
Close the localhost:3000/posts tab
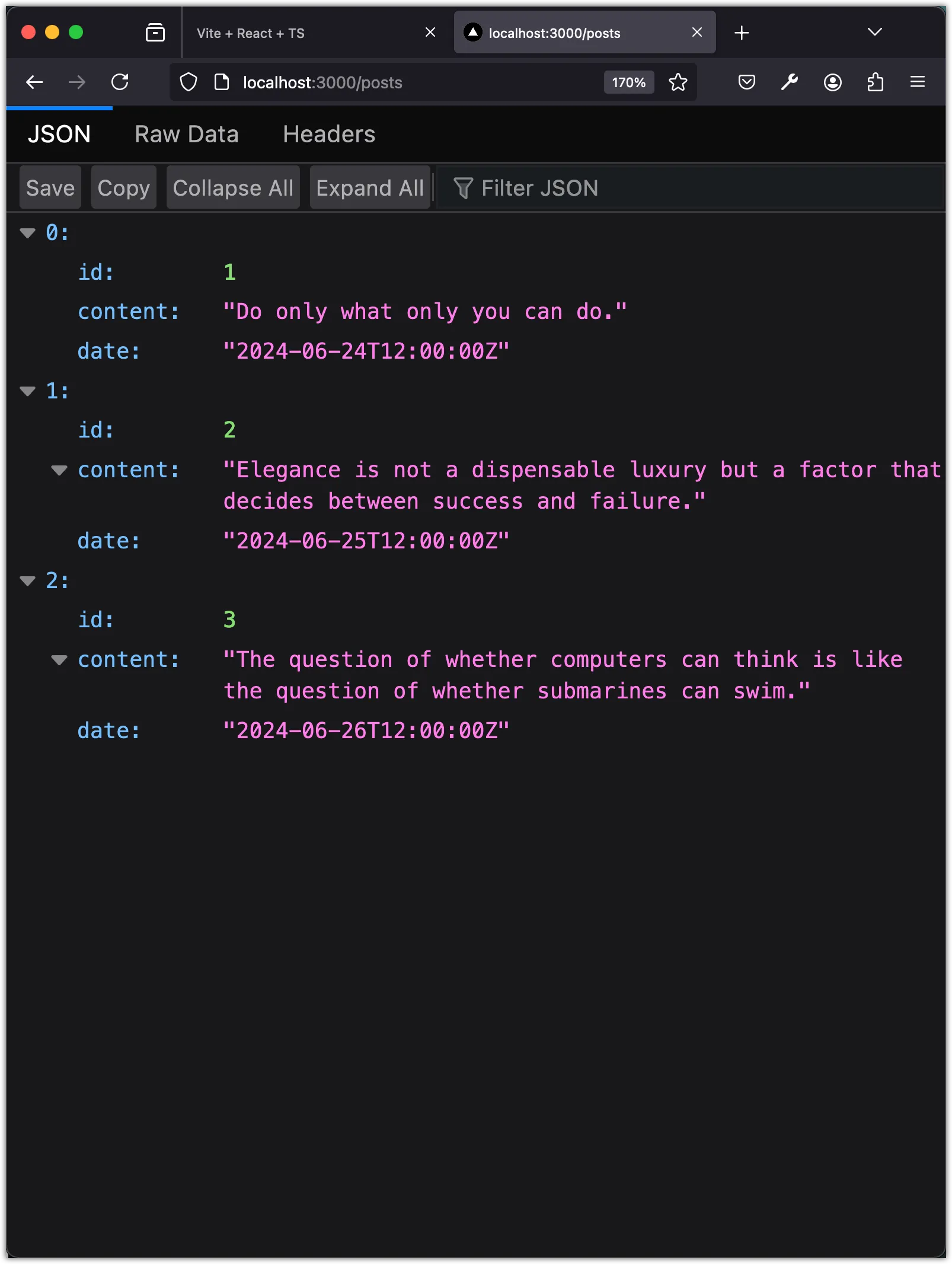(697, 33)
